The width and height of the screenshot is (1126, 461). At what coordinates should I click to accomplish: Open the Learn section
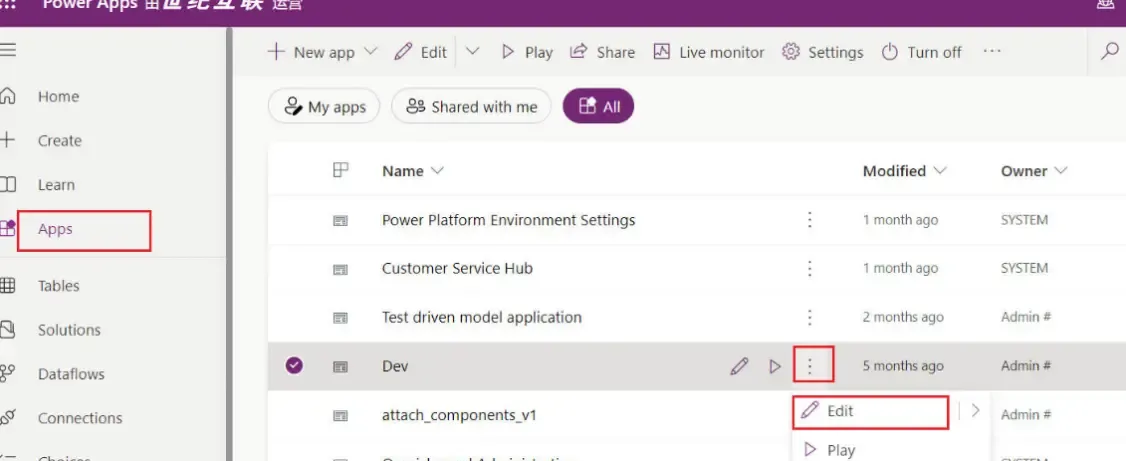[56, 185]
